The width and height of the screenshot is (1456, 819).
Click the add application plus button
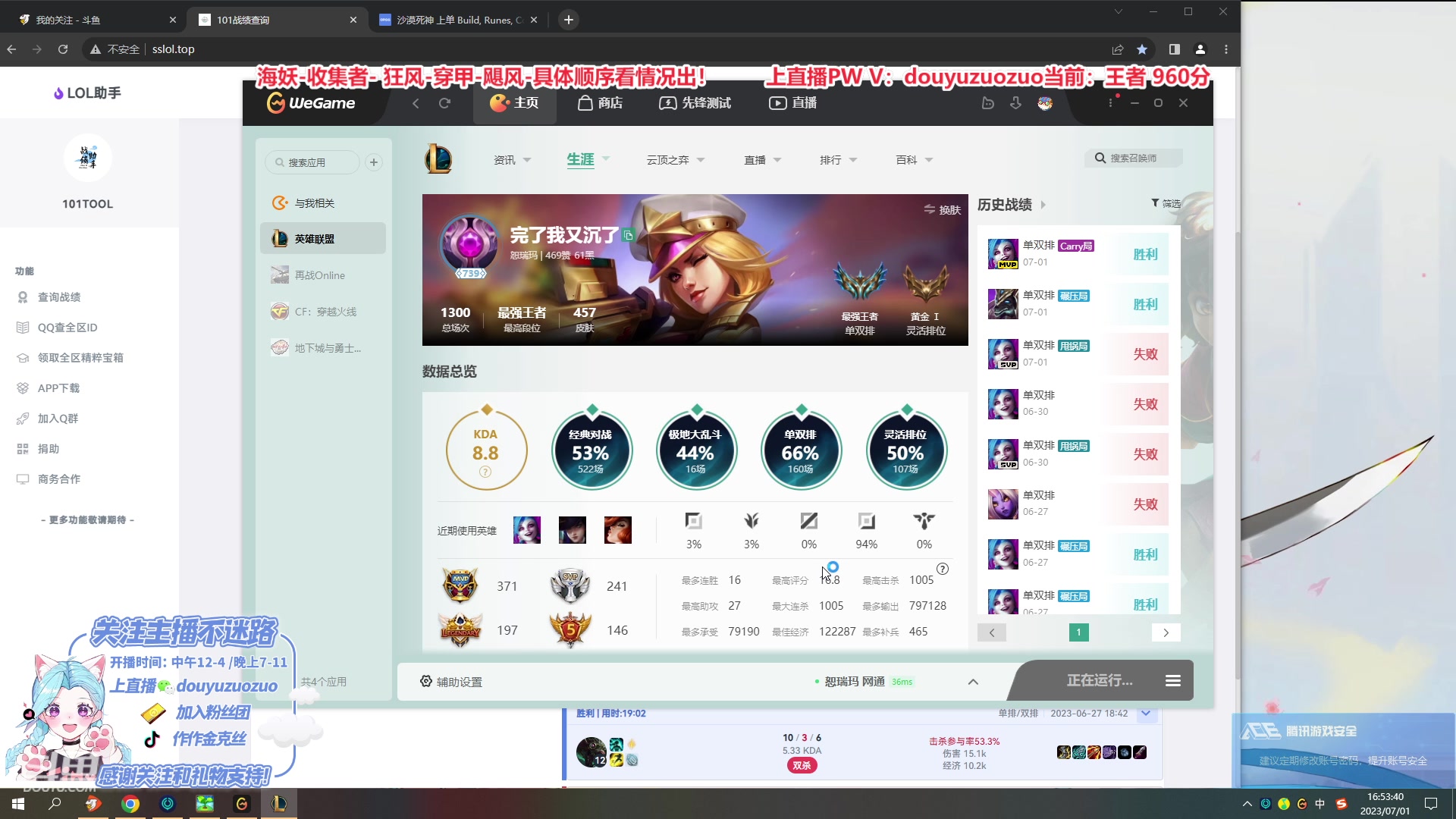pos(374,162)
